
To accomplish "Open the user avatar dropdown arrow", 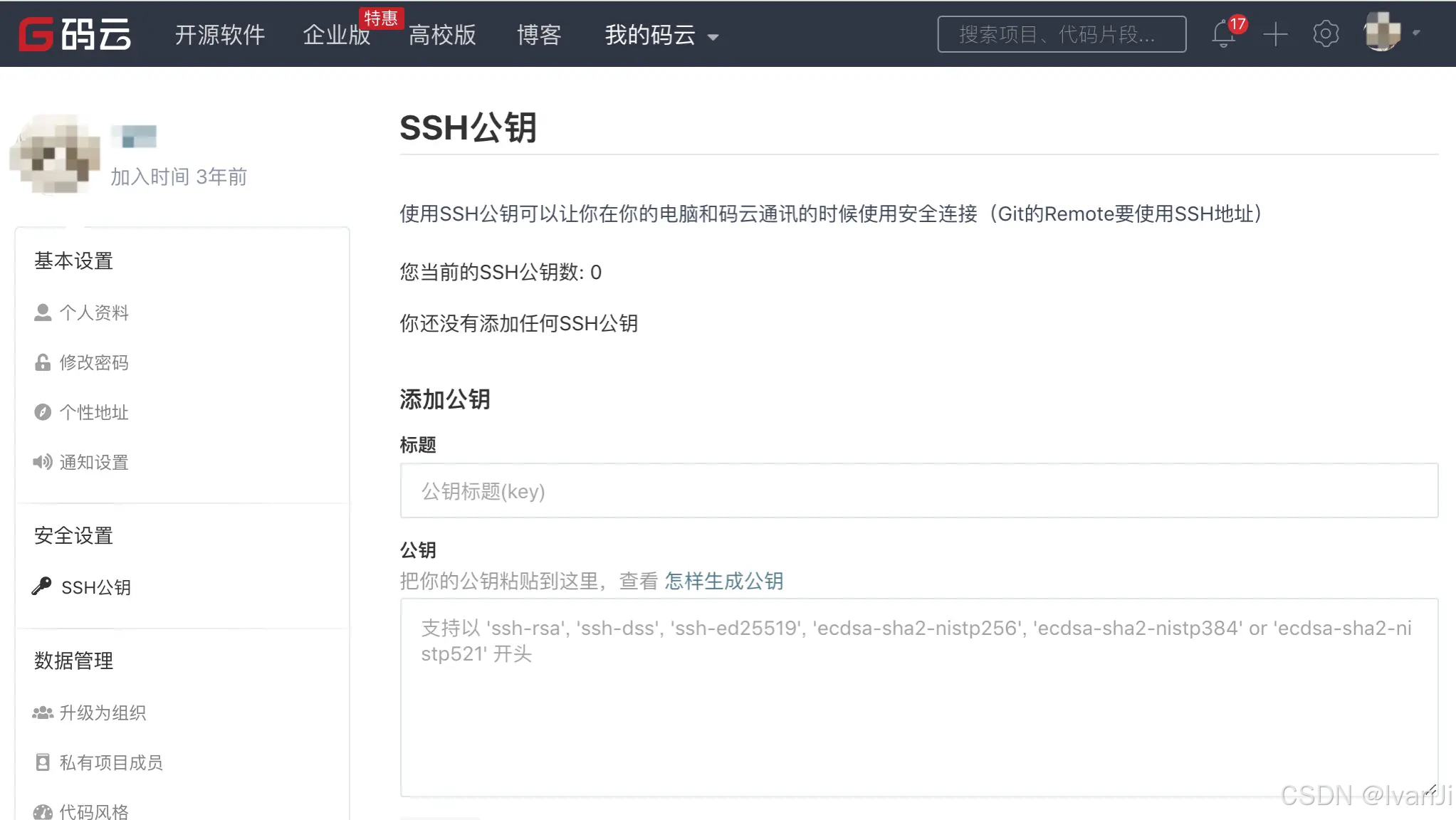I will click(1416, 33).
